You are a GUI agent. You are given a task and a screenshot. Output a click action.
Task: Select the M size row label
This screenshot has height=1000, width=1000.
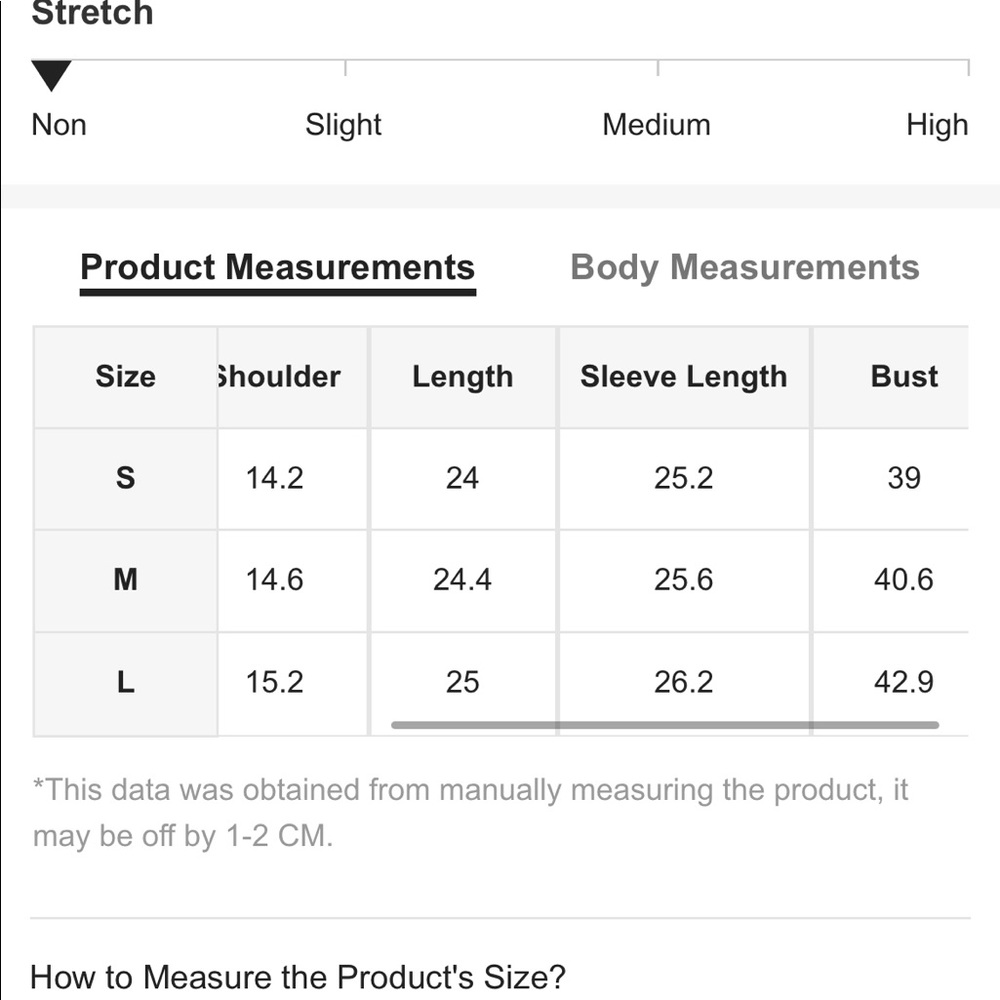(x=125, y=580)
